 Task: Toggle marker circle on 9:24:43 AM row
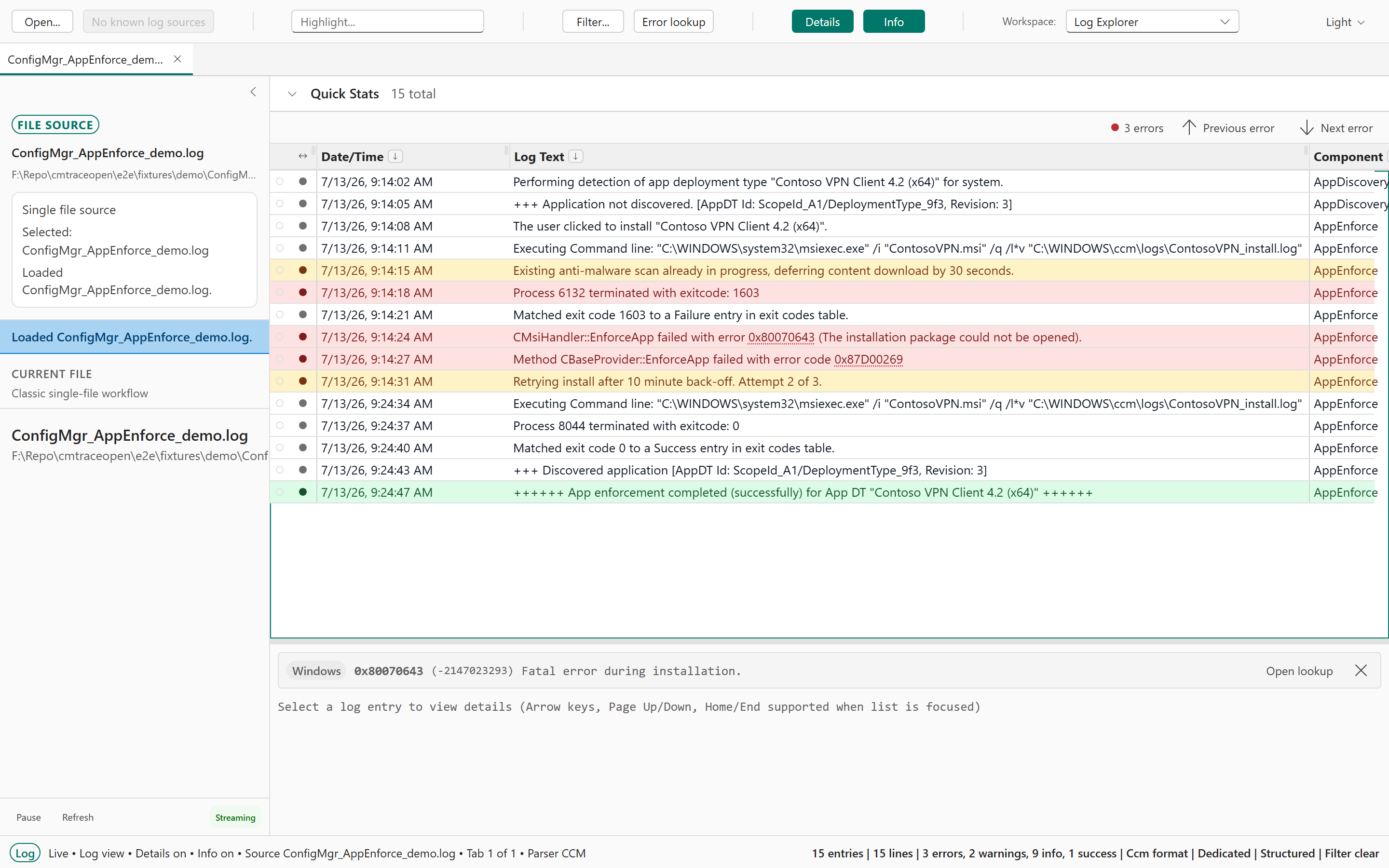click(280, 470)
